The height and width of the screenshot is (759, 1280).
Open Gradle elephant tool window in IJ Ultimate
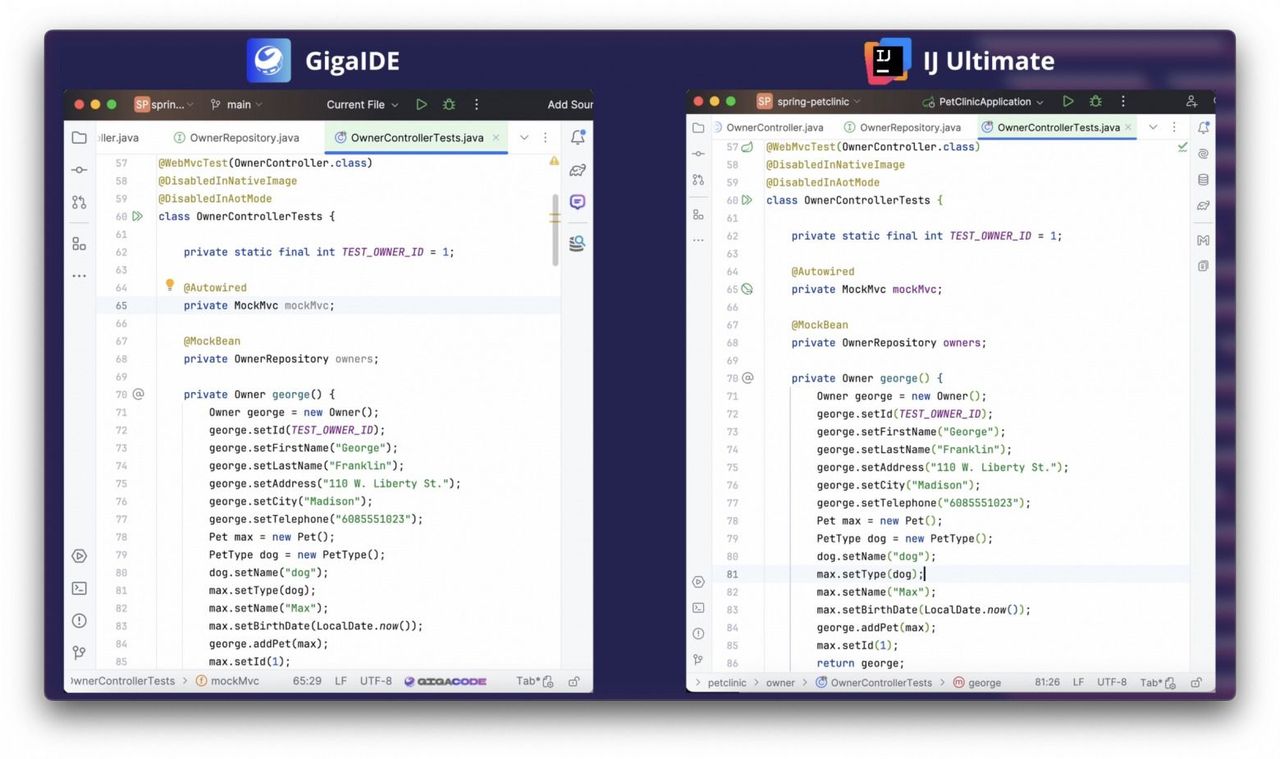coord(1203,206)
